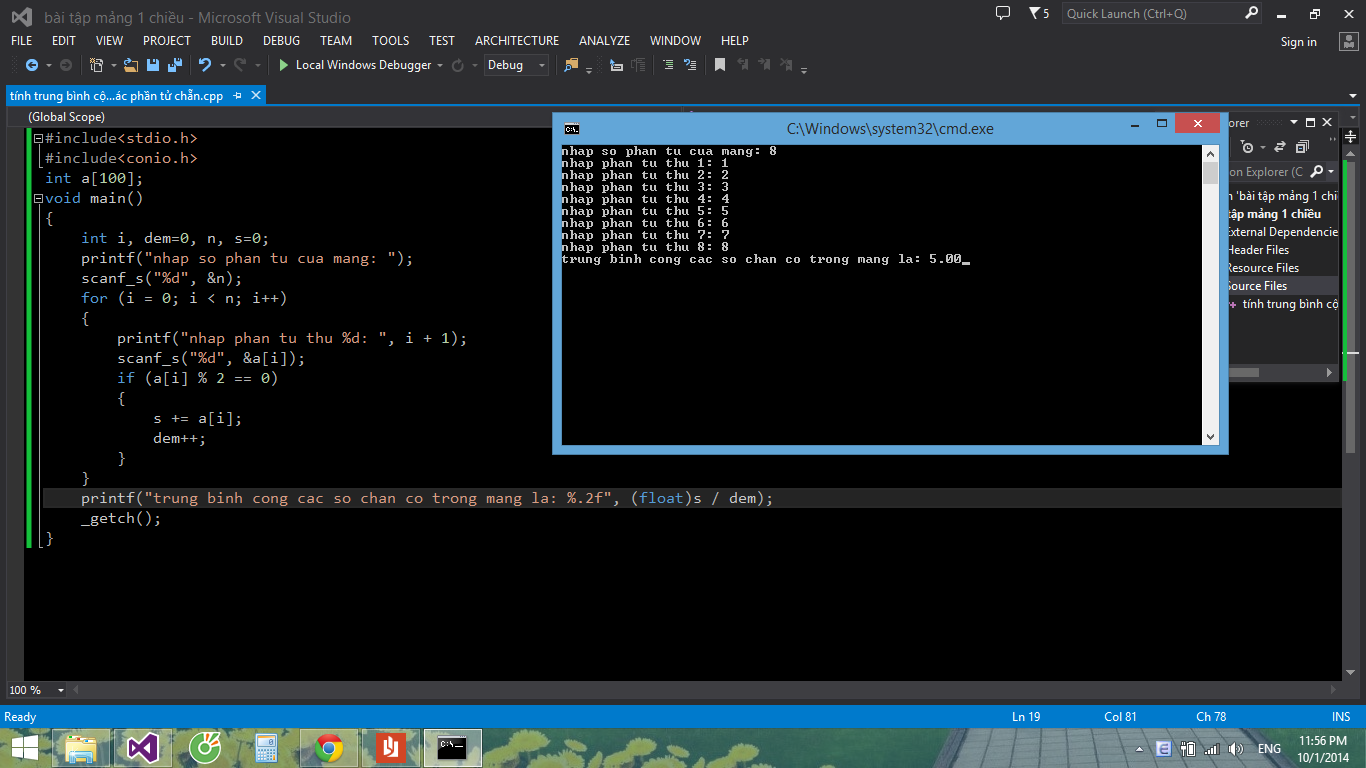Click the Navigate Forward arrow in toolbar
Viewport: 1366px width, 768px height.
[66, 65]
